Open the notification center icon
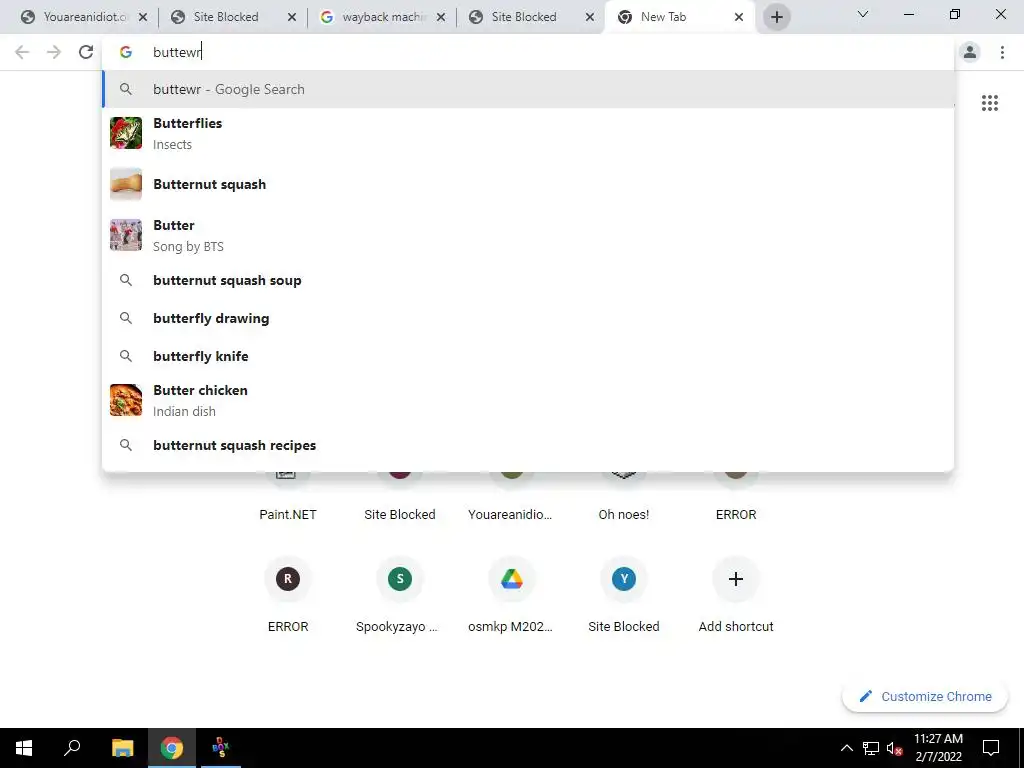Screen dimensions: 1024x768 [x=991, y=748]
